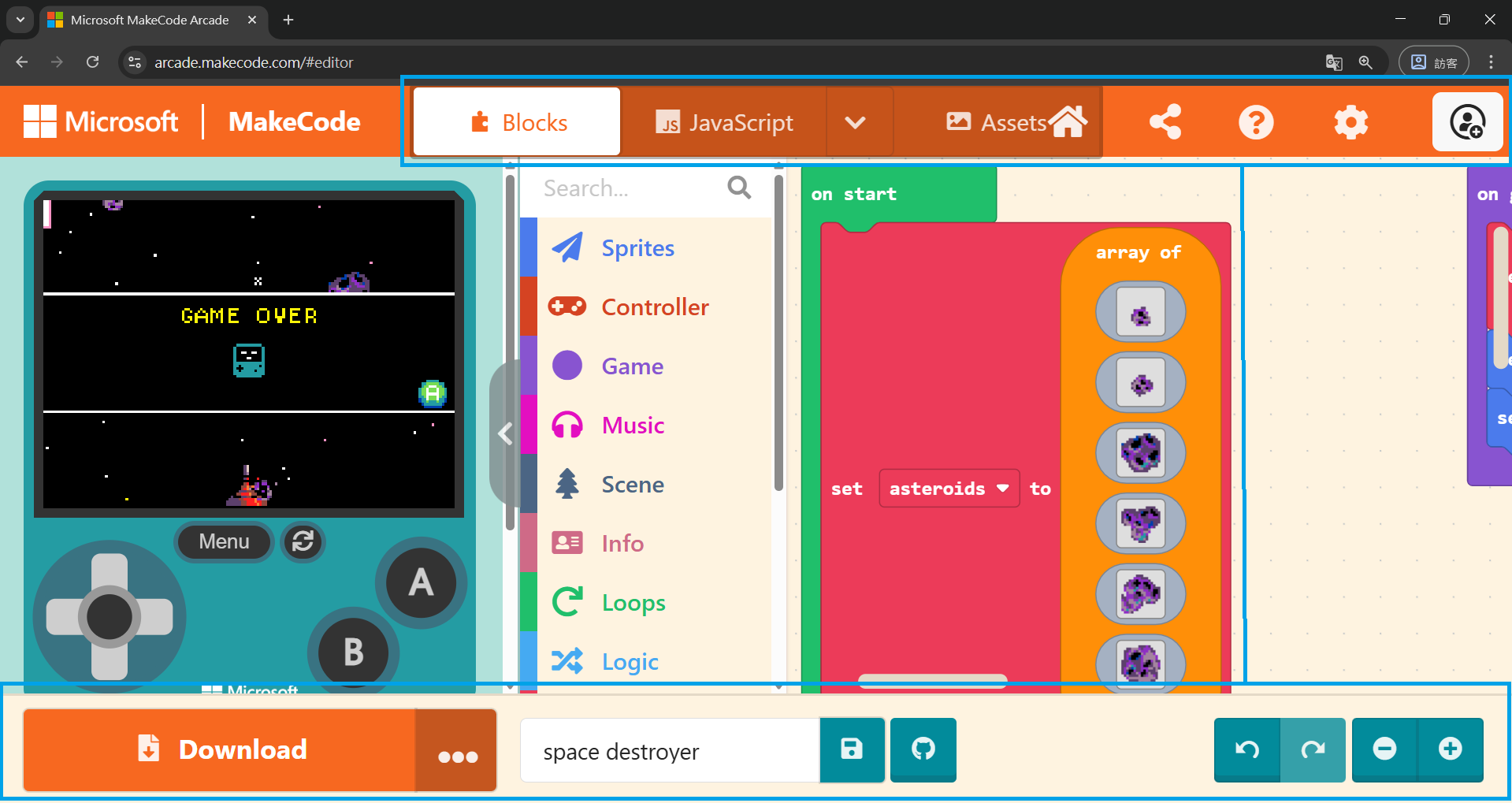Image resolution: width=1512 pixels, height=803 pixels.
Task: Switch to the JavaScript tab
Action: click(724, 122)
